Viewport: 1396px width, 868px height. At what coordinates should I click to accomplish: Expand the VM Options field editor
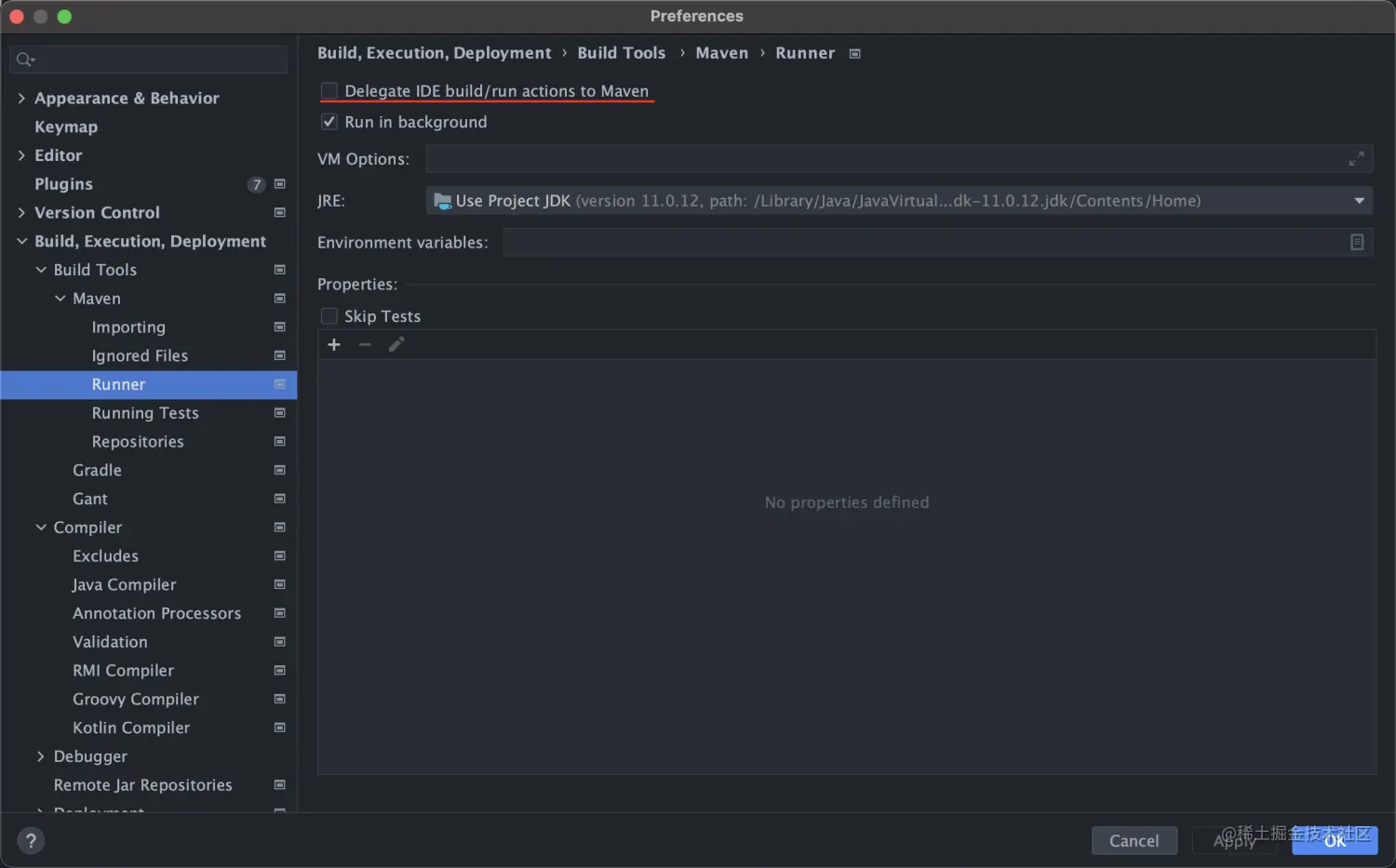coord(1356,159)
